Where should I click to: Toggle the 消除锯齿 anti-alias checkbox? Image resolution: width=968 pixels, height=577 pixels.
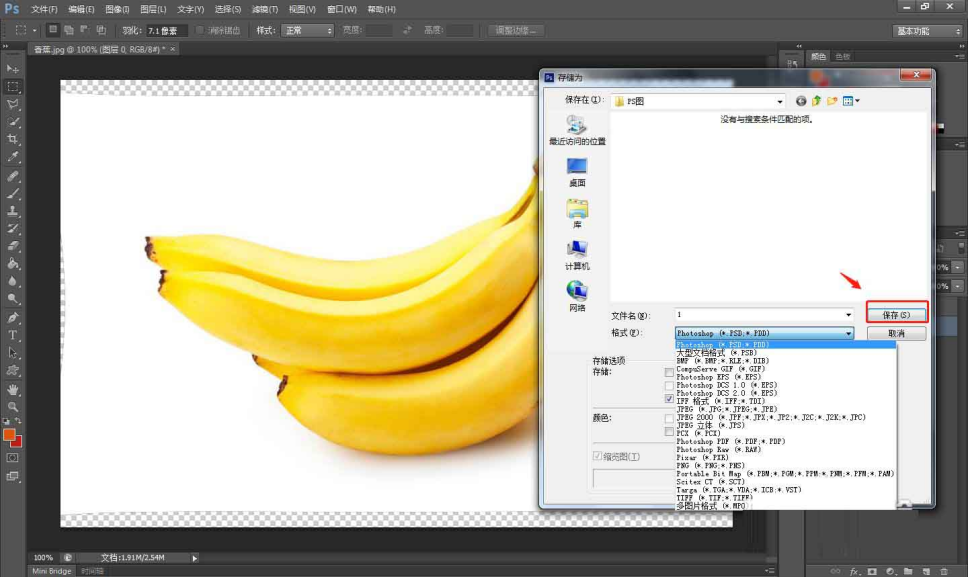click(x=201, y=31)
